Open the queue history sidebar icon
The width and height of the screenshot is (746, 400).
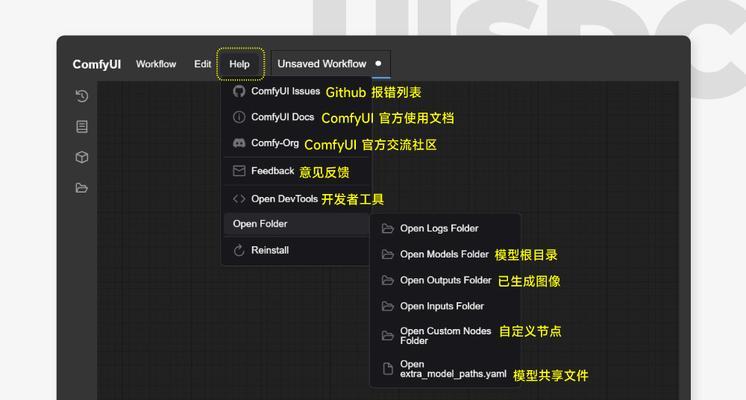(x=82, y=96)
